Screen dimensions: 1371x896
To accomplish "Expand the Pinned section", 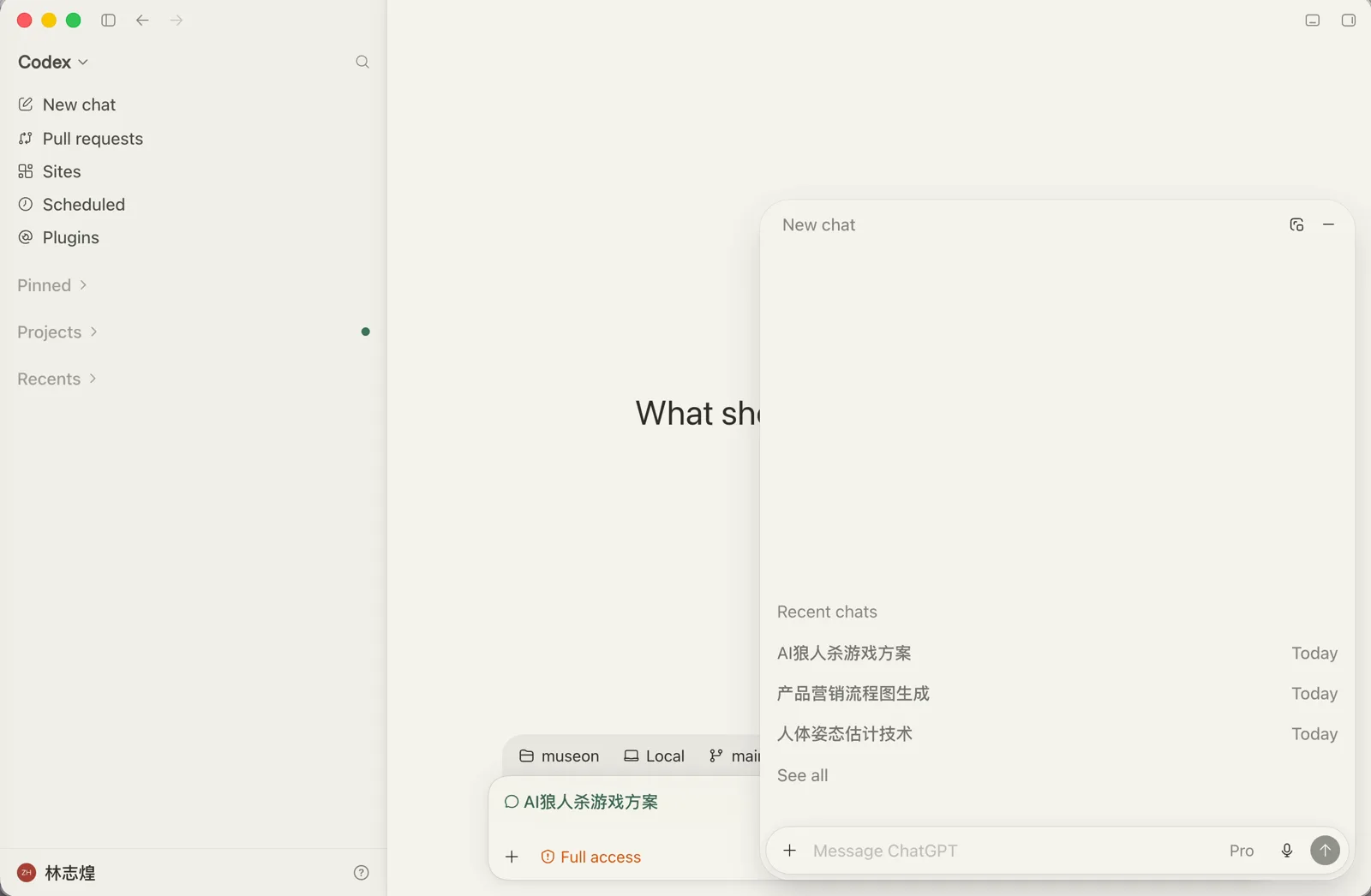I will (x=52, y=285).
